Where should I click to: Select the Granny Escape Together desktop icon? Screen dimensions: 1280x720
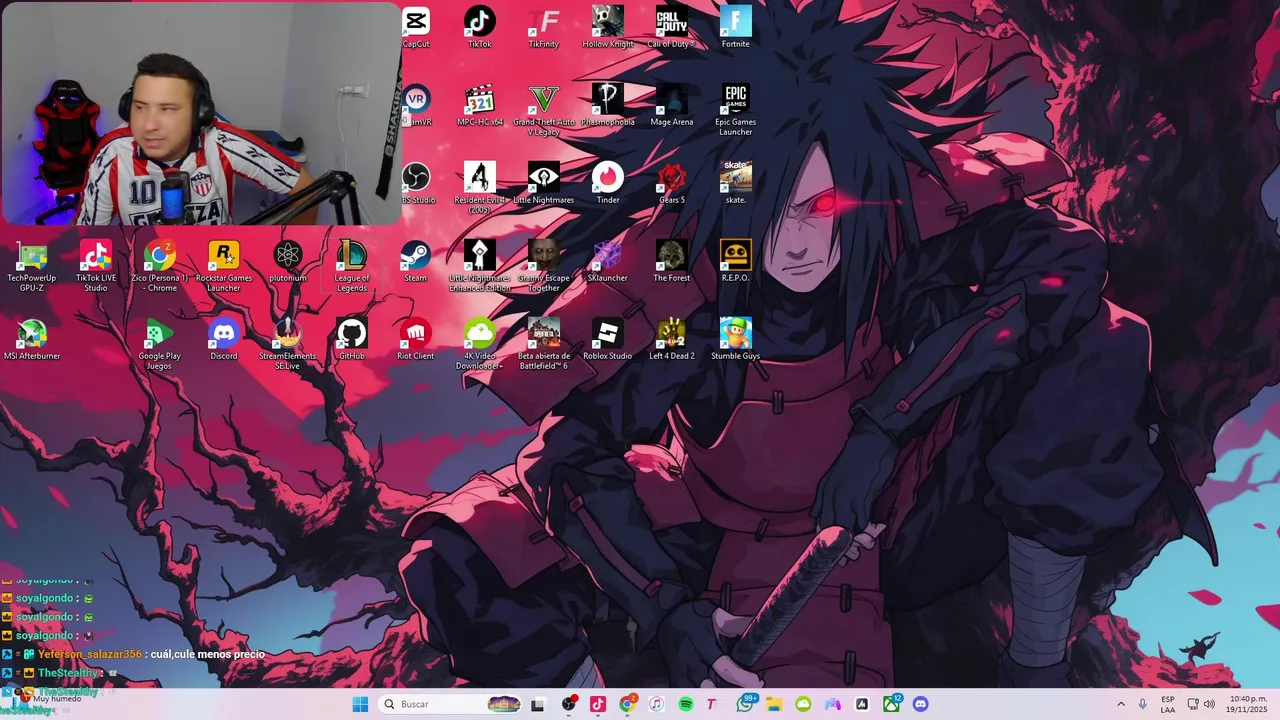click(544, 266)
